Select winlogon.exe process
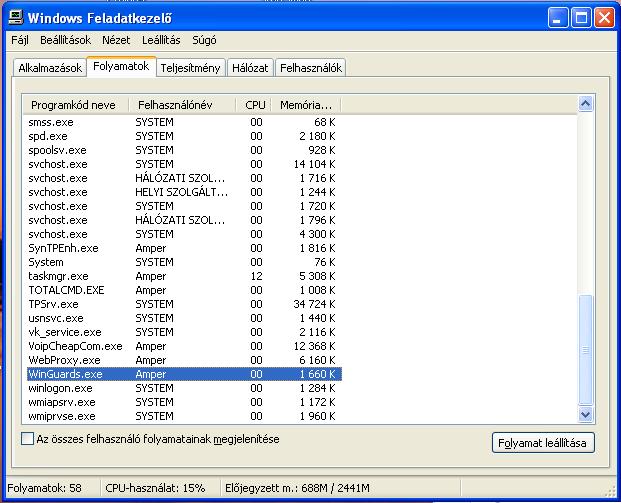 click(x=184, y=388)
